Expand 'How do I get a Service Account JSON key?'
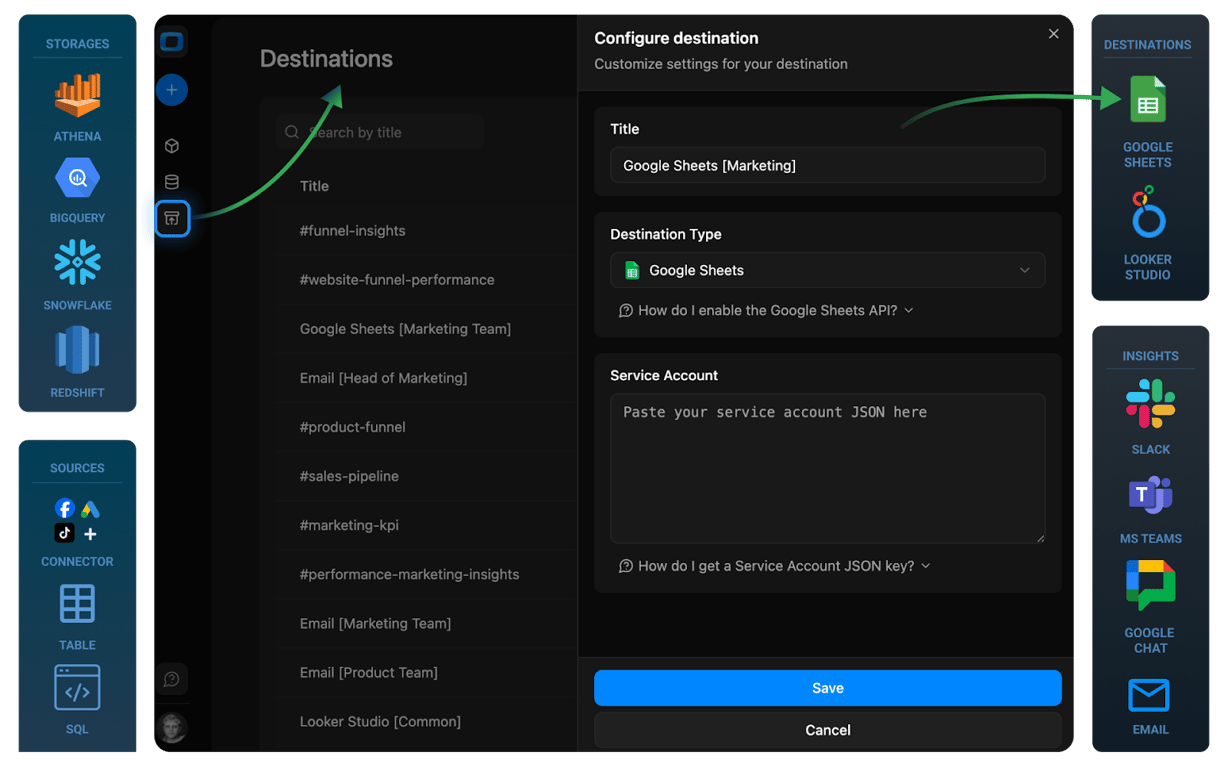Viewport: 1228px width, 768px height. tap(775, 566)
